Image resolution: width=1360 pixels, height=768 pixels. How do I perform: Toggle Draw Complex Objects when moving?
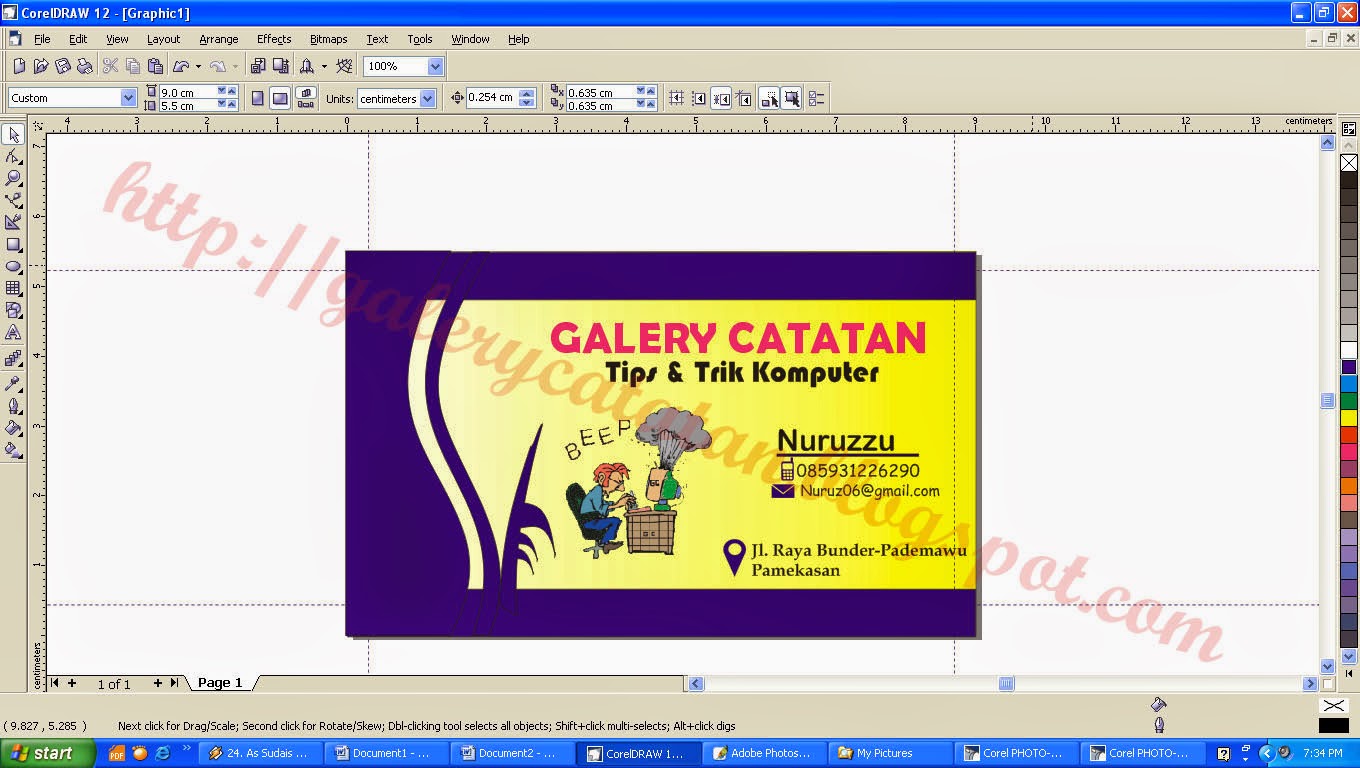tap(769, 98)
